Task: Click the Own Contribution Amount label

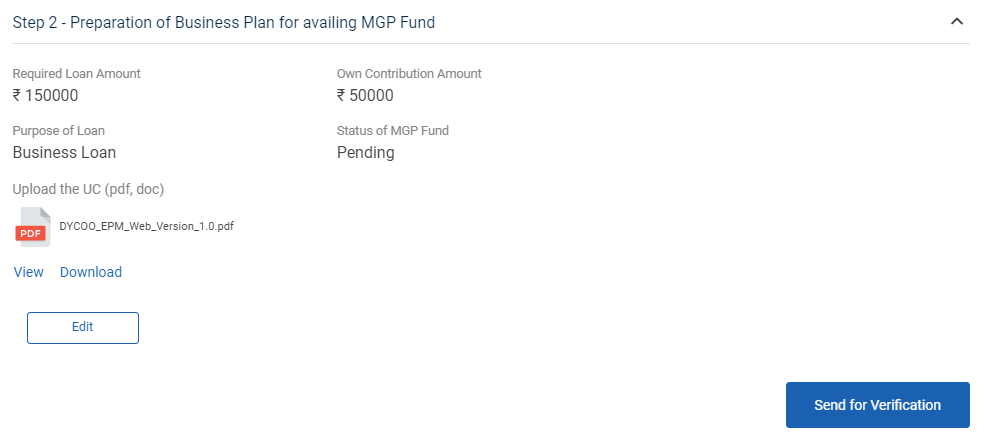Action: [409, 74]
